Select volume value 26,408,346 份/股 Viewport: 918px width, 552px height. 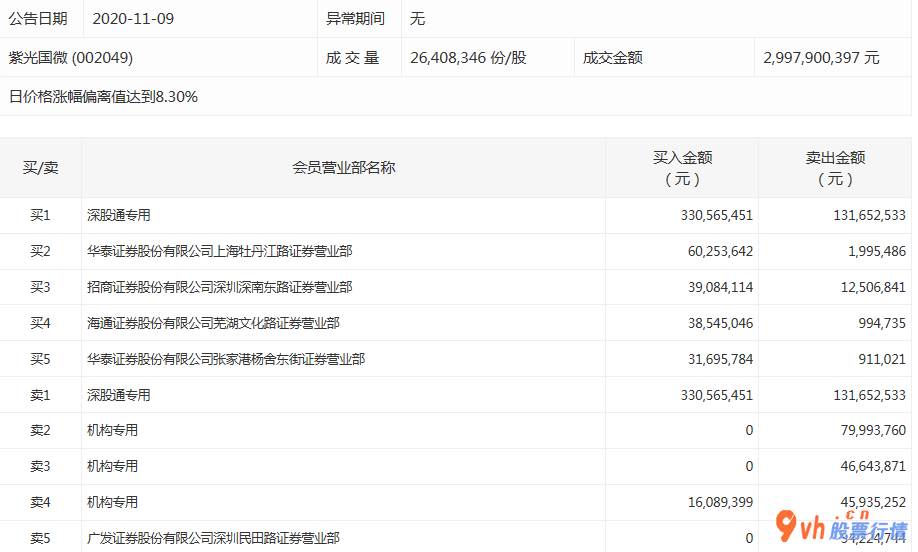click(x=468, y=57)
